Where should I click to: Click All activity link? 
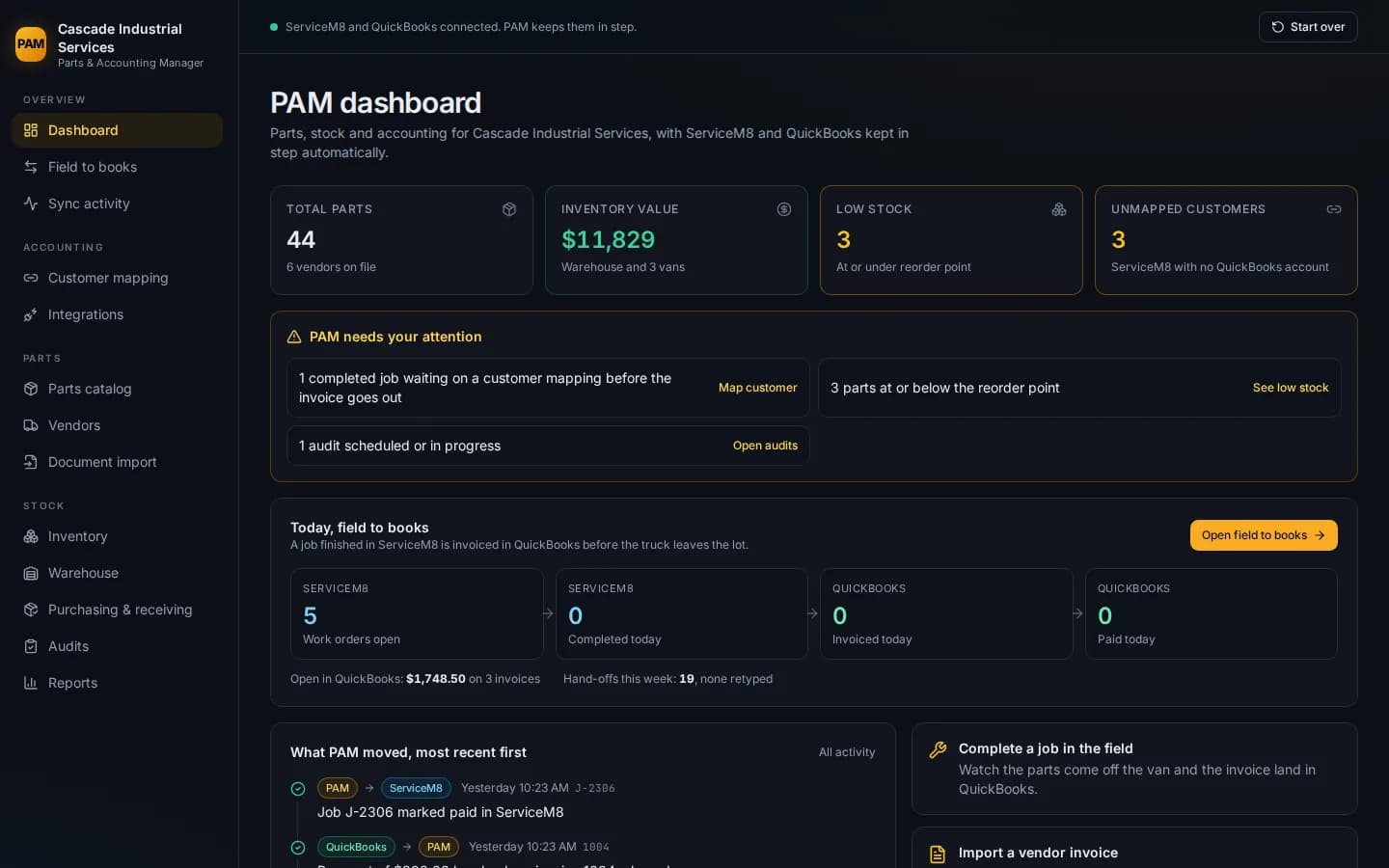click(847, 752)
